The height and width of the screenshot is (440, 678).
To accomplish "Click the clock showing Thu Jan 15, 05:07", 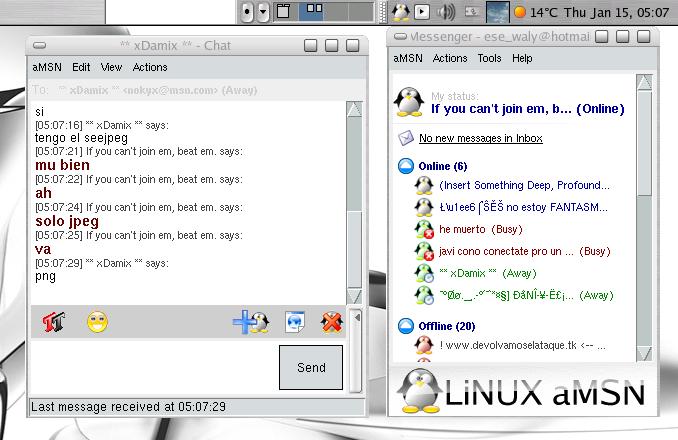I will pyautogui.click(x=617, y=13).
